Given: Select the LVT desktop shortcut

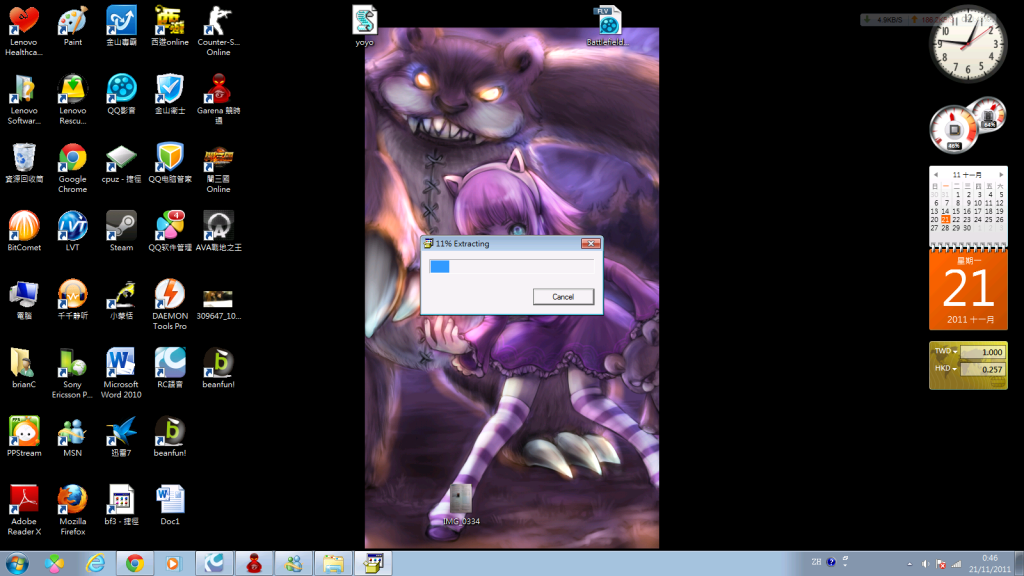Looking at the screenshot, I should tap(72, 232).
